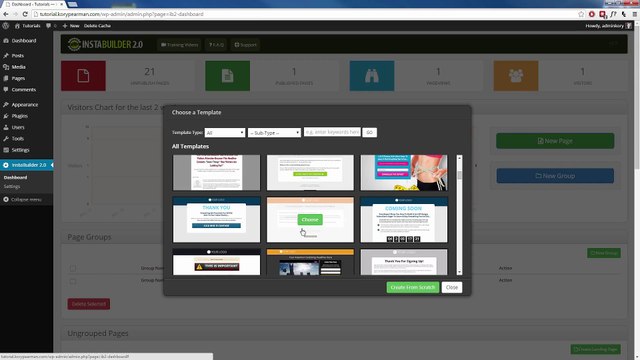Collapse the admin sidebar menu
This screenshot has height=360, width=640.
click(x=22, y=200)
